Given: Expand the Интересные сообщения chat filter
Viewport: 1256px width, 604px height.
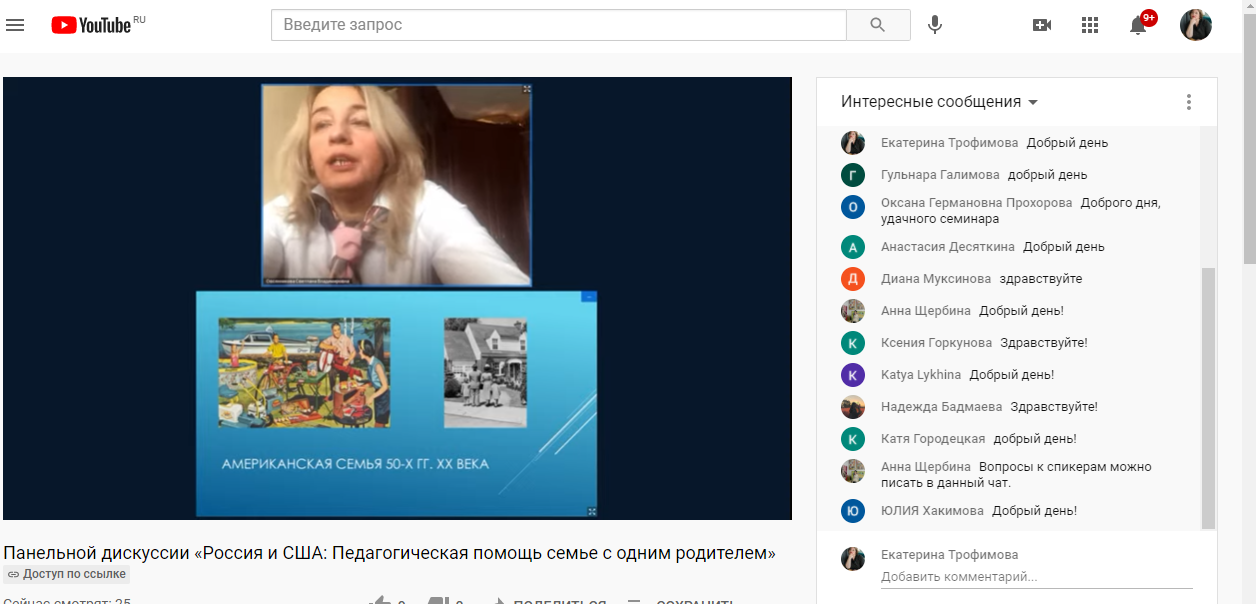Looking at the screenshot, I should pyautogui.click(x=939, y=102).
